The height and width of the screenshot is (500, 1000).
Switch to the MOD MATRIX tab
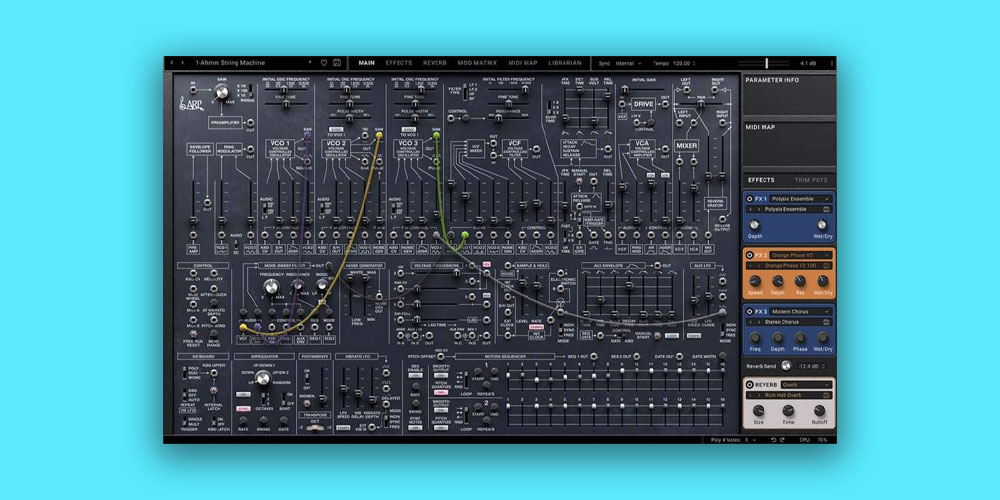coord(474,63)
